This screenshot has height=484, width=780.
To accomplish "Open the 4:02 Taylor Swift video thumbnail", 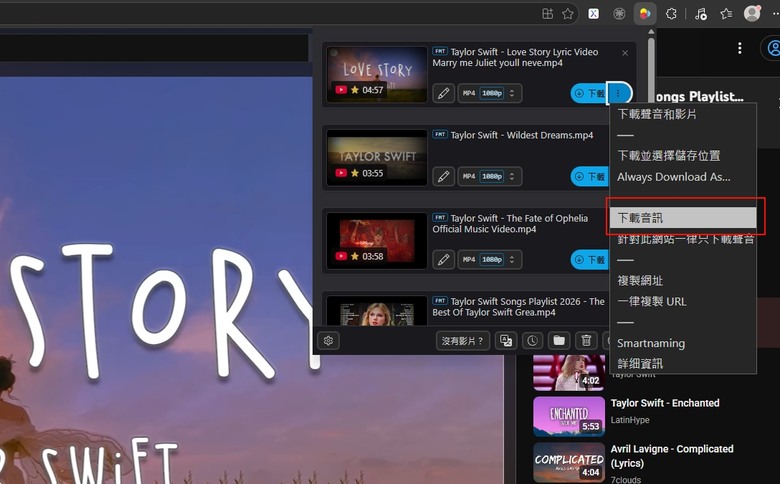I will pyautogui.click(x=569, y=373).
